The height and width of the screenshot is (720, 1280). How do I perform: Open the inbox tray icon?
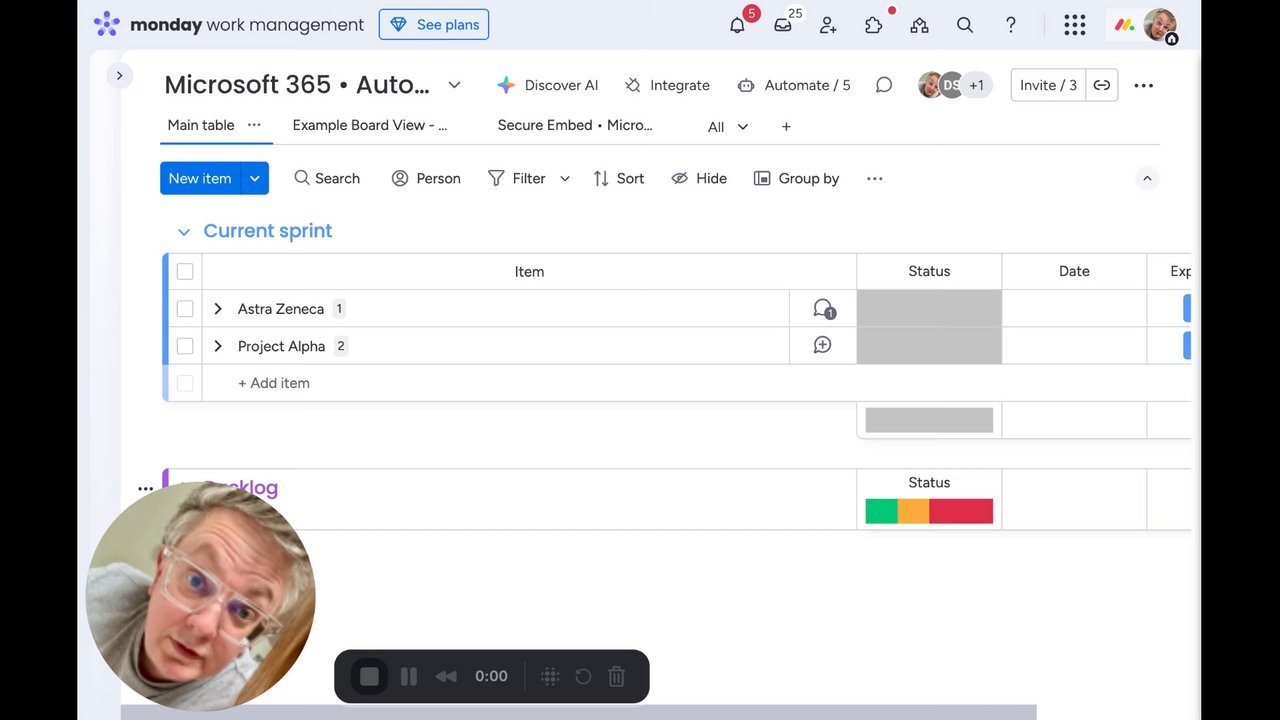pyautogui.click(x=783, y=25)
